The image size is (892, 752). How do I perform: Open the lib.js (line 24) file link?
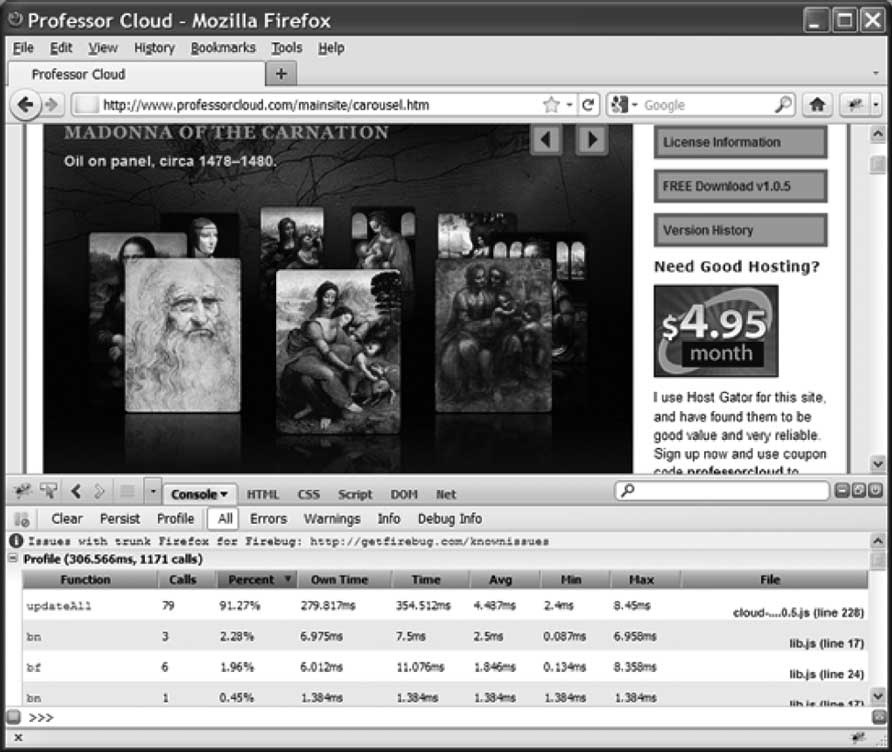coord(827,674)
